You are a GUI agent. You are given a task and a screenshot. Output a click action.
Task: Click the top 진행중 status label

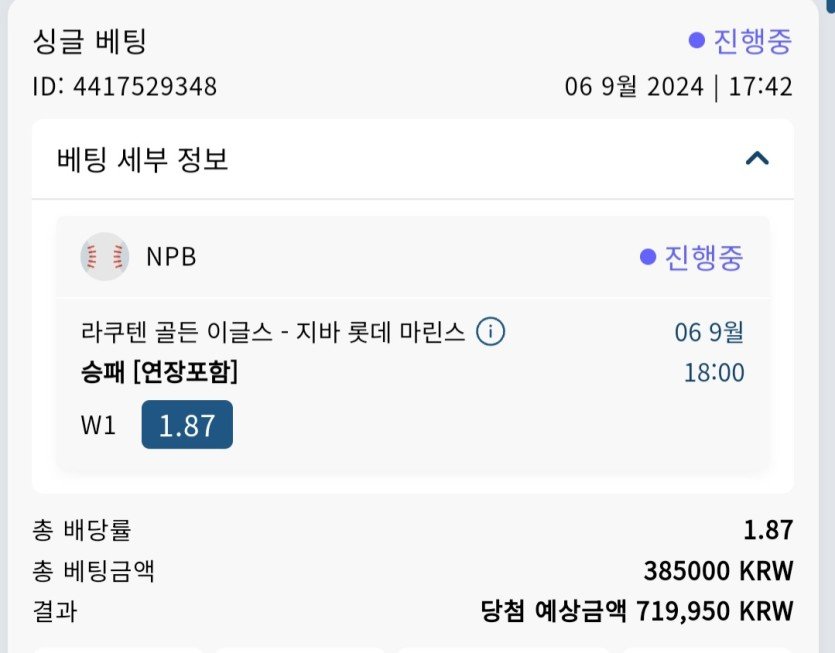(x=752, y=41)
